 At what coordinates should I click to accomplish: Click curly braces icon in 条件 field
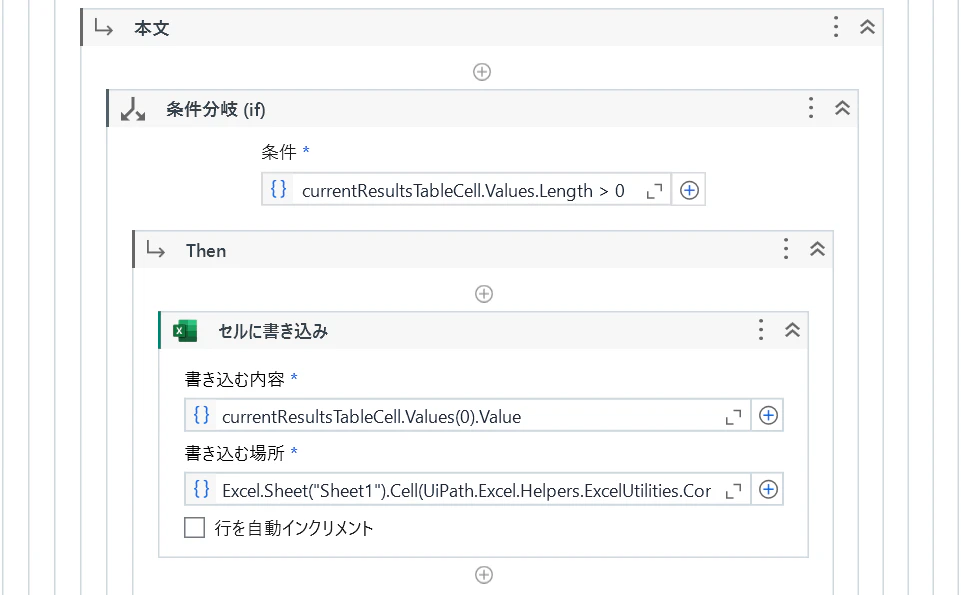click(278, 189)
